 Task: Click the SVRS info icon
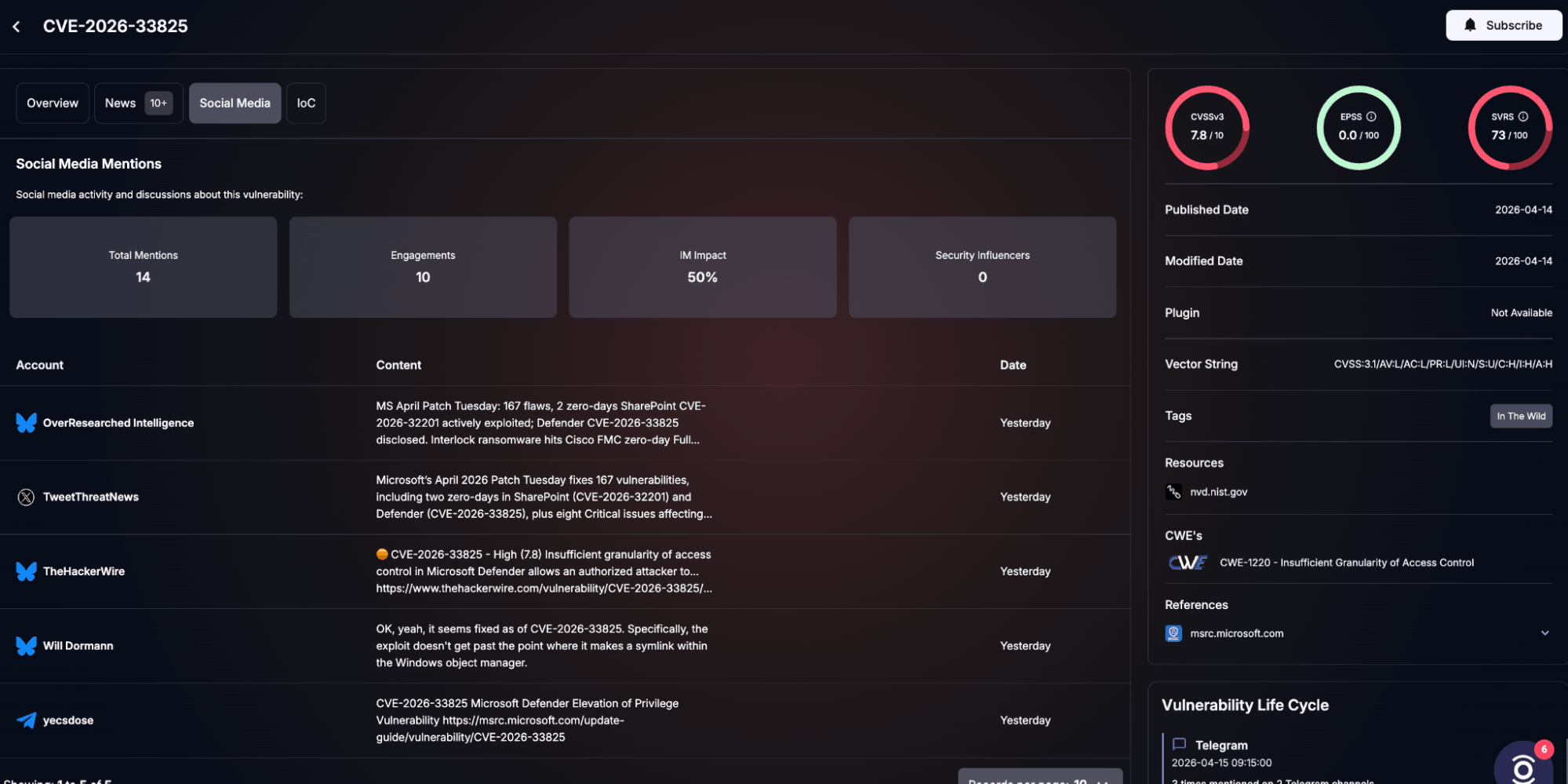[x=1523, y=116]
